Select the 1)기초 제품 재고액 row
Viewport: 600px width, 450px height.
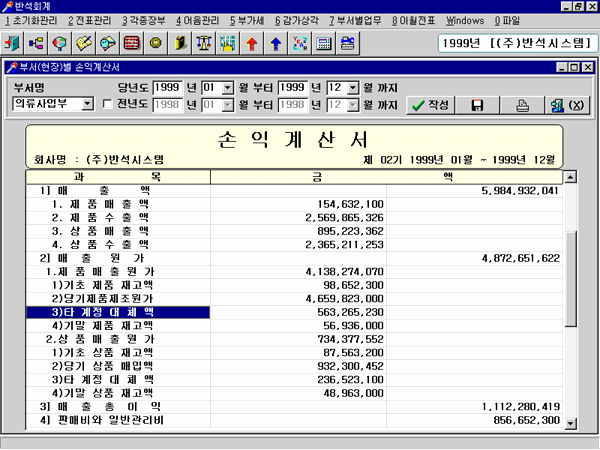pos(294,285)
